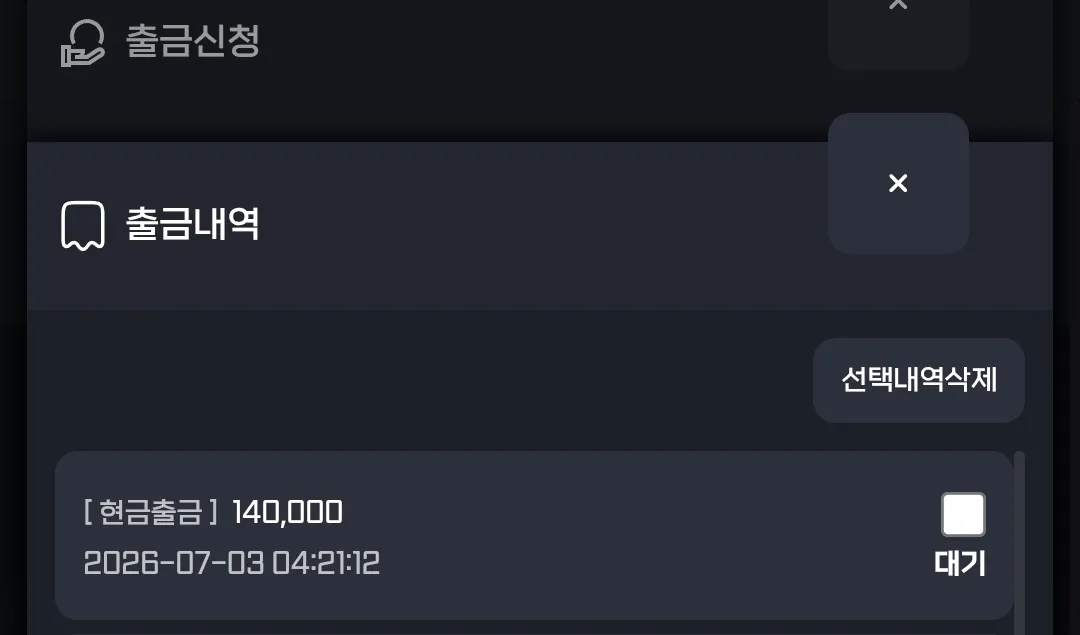This screenshot has height=635, width=1080.
Task: Click the dark overlay right of the dialog
Action: (x=1066, y=317)
